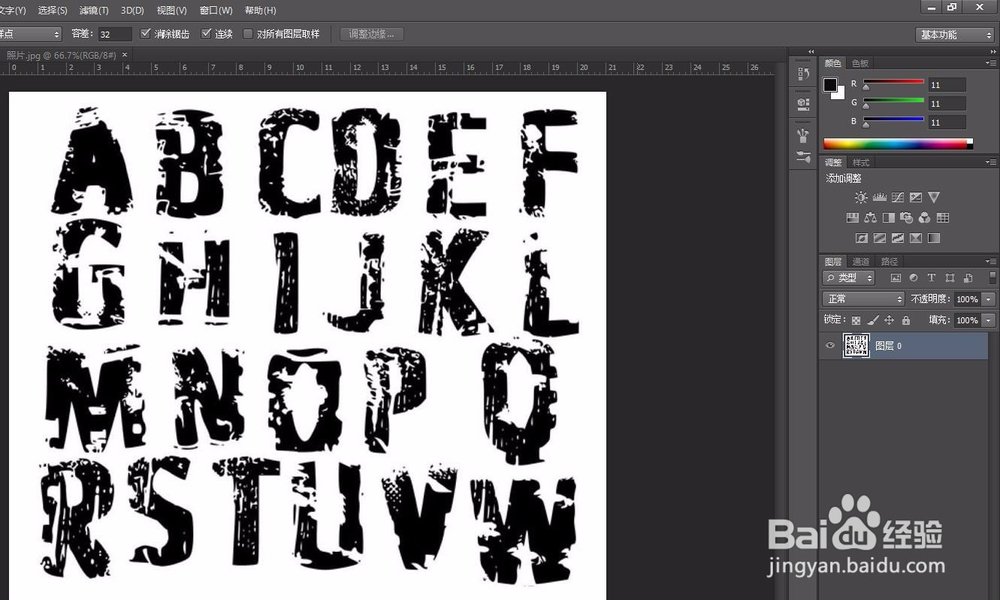Click the tolerance (容差) input field
Screen dimensions: 1000x600
coord(114,34)
